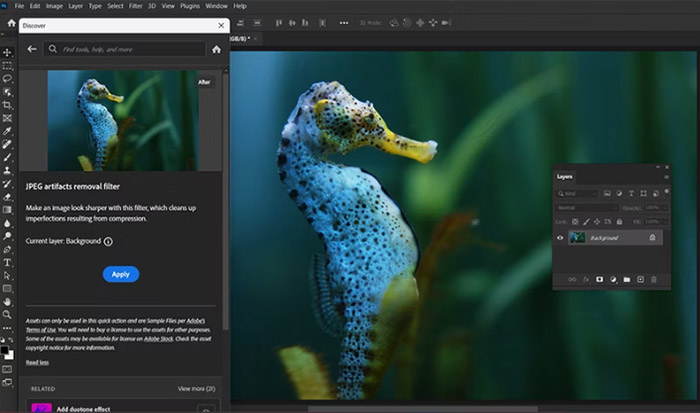This screenshot has width=700, height=413.
Task: Select the Spot Healing Brush tool
Action: coord(7,144)
